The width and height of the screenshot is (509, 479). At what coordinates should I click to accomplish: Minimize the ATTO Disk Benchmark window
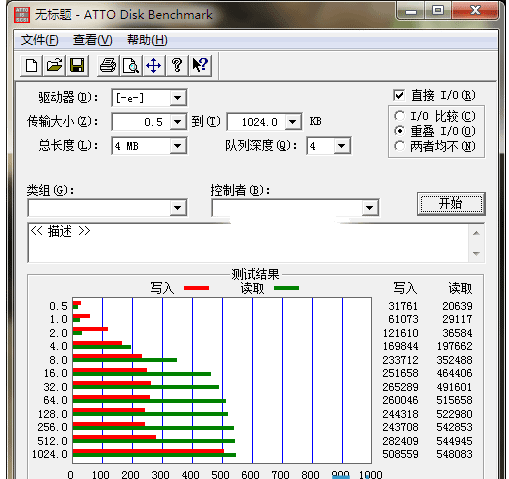pyautogui.click(x=411, y=10)
